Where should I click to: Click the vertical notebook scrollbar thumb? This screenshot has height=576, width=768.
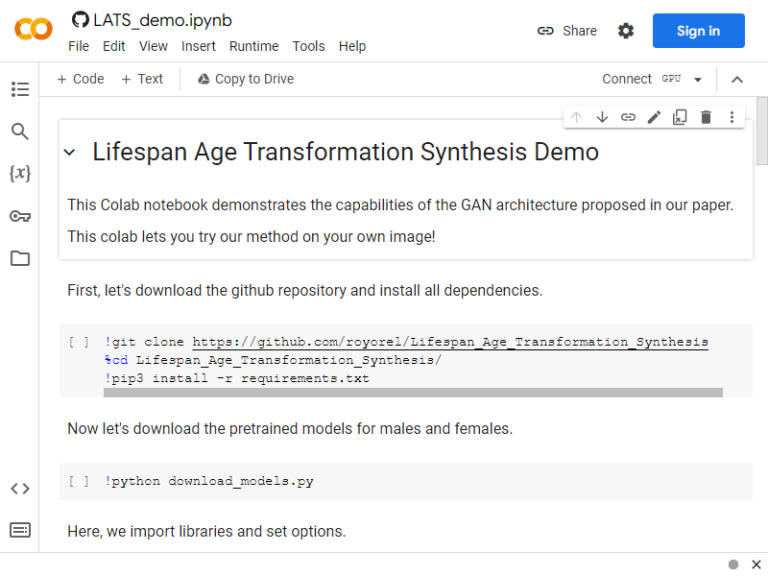762,131
